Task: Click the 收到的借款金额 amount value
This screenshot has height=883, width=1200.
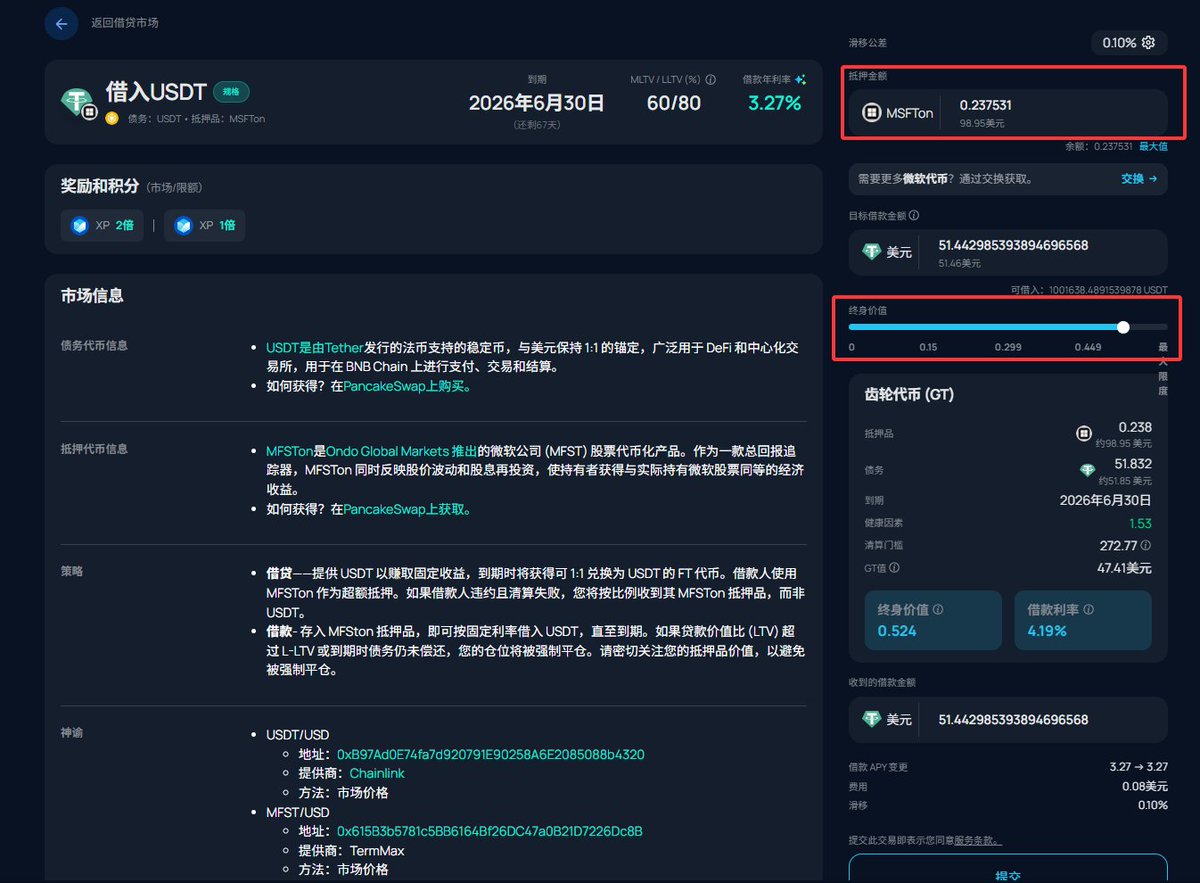Action: tap(1013, 719)
